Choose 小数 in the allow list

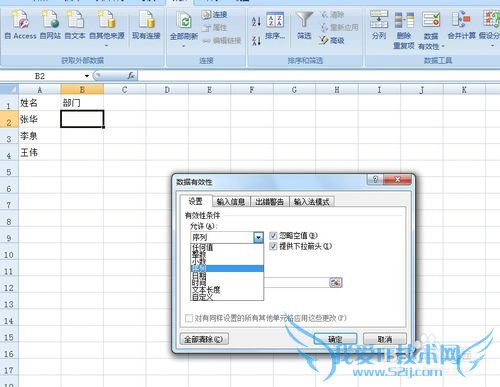tap(227, 261)
